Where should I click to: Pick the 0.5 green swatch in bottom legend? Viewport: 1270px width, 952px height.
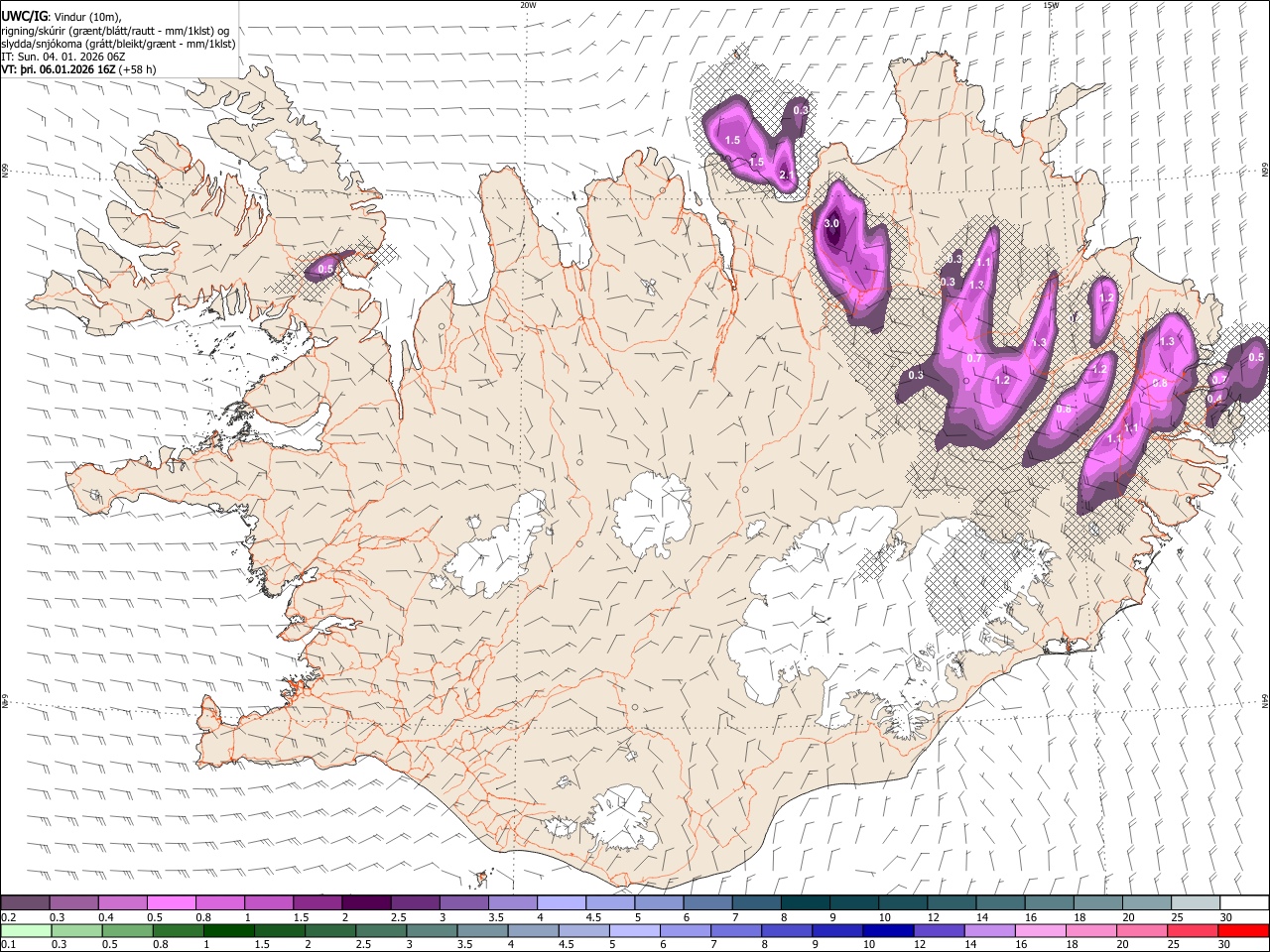pyautogui.click(x=127, y=930)
